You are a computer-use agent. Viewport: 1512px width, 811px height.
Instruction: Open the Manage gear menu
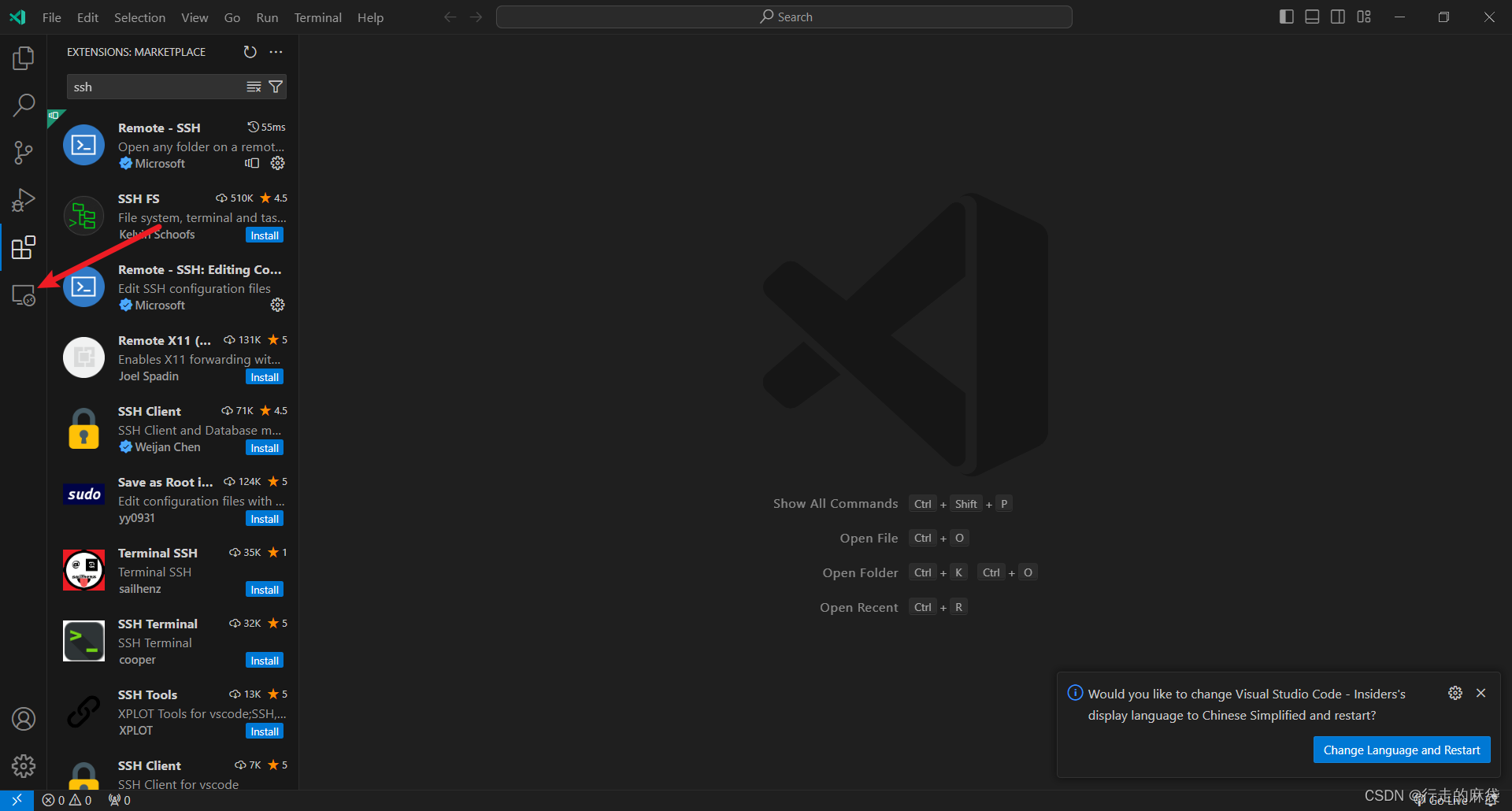(24, 766)
